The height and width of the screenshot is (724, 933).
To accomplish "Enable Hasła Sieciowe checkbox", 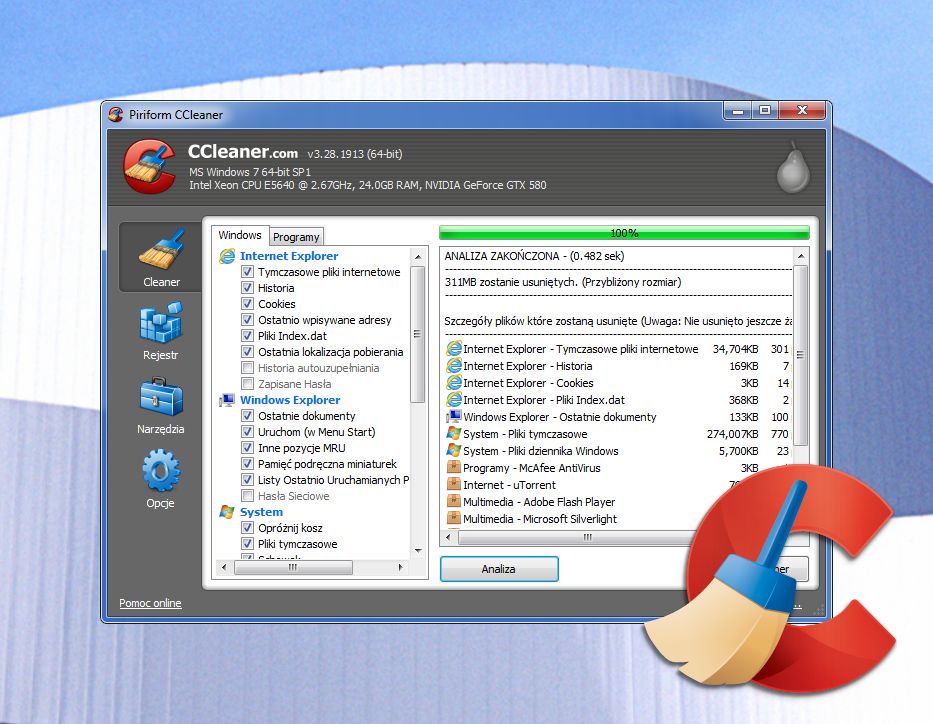I will click(x=248, y=496).
